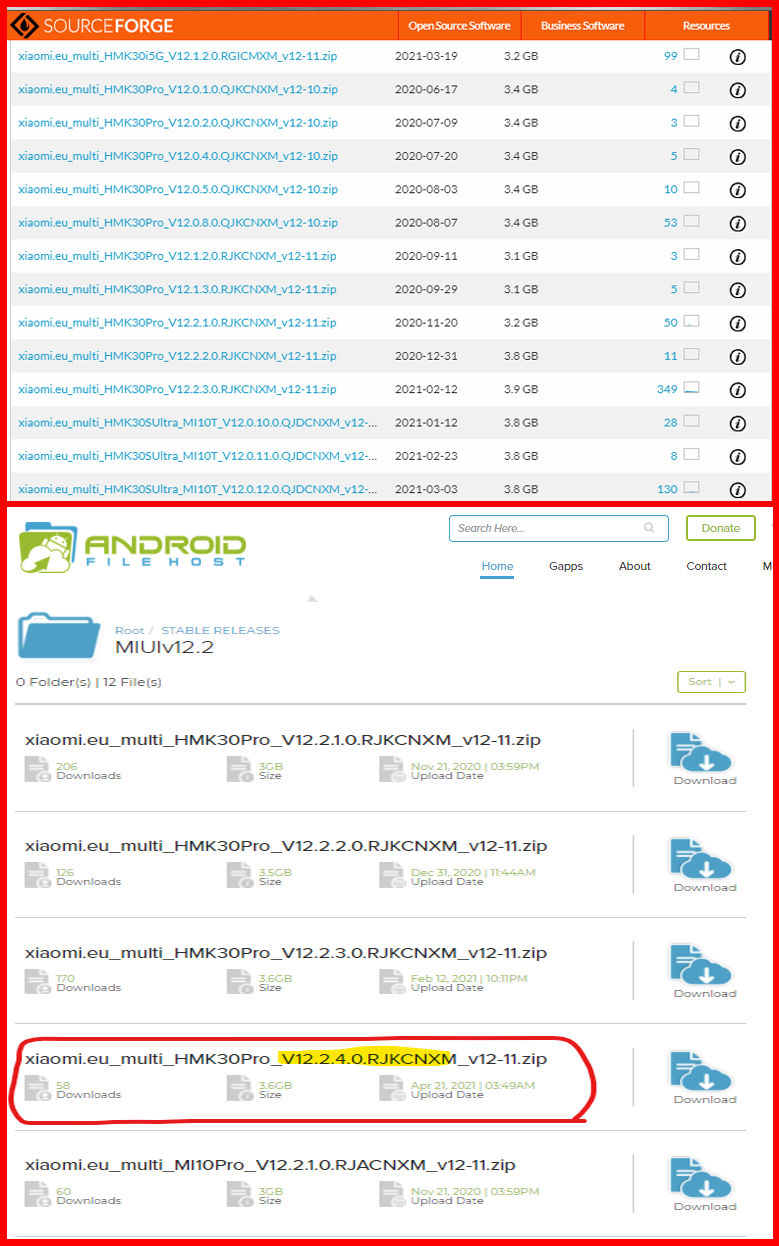Go to the About tab

(x=635, y=566)
